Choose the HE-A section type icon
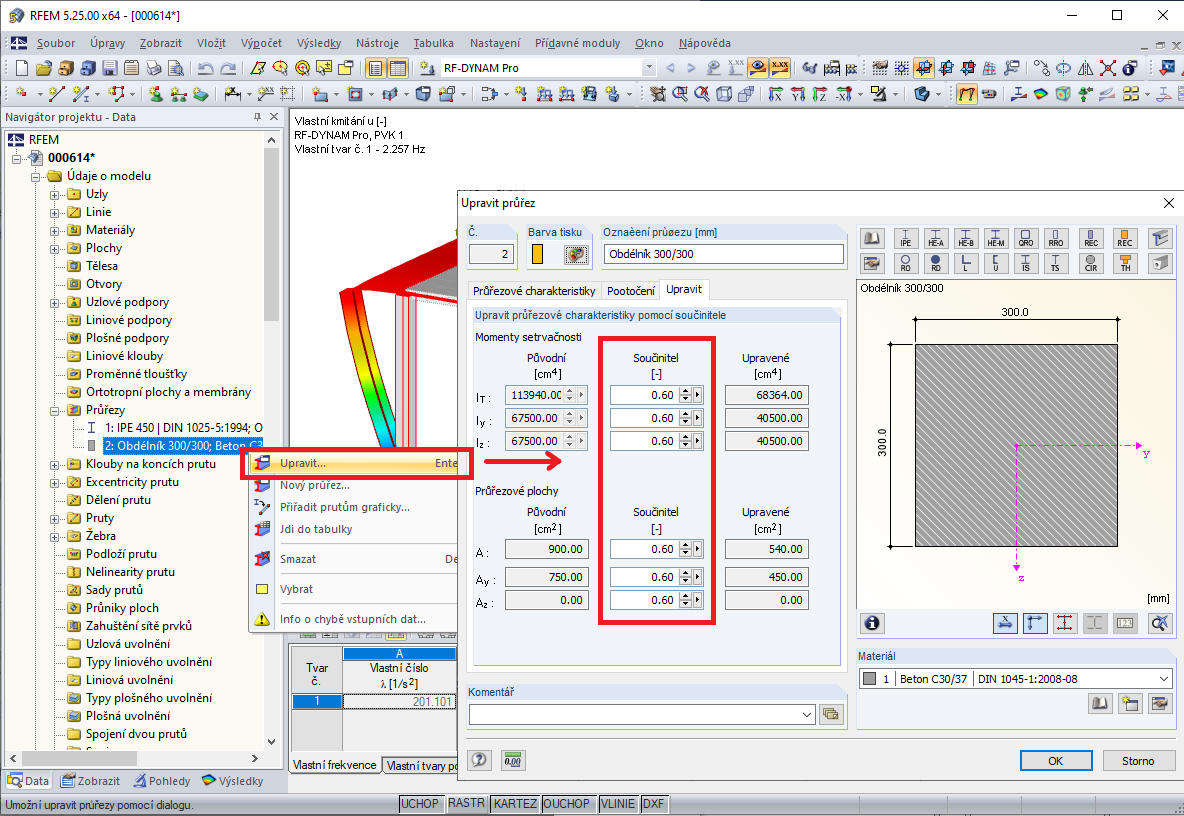The height and width of the screenshot is (816, 1184). tap(936, 239)
